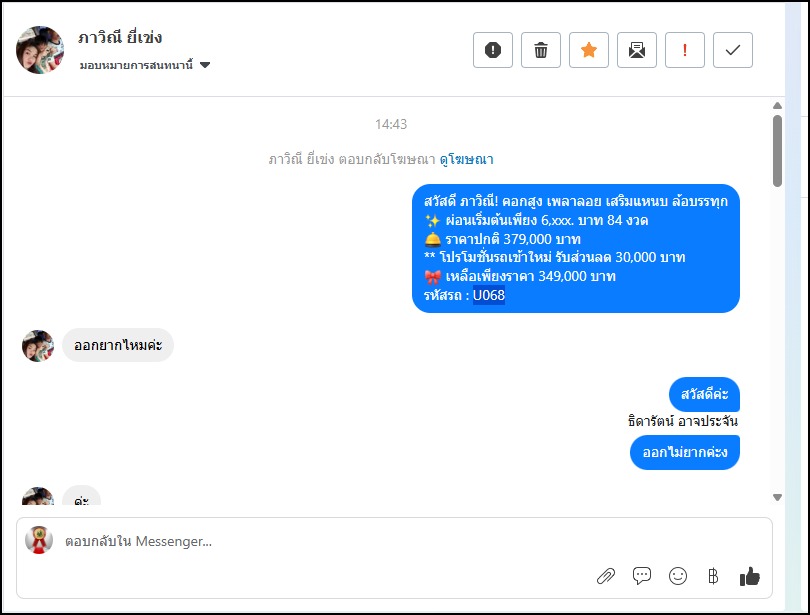Click the customer name in the header
The height and width of the screenshot is (615, 810).
pos(120,37)
